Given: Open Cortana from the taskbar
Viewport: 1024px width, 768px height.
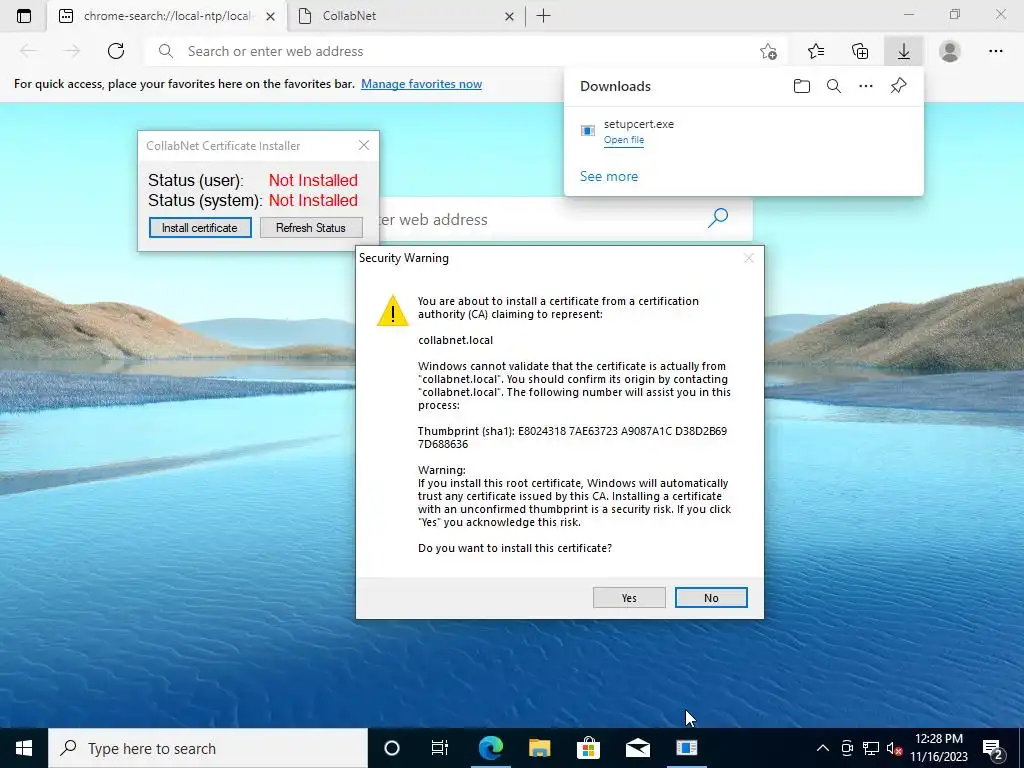Looking at the screenshot, I should click(x=391, y=748).
